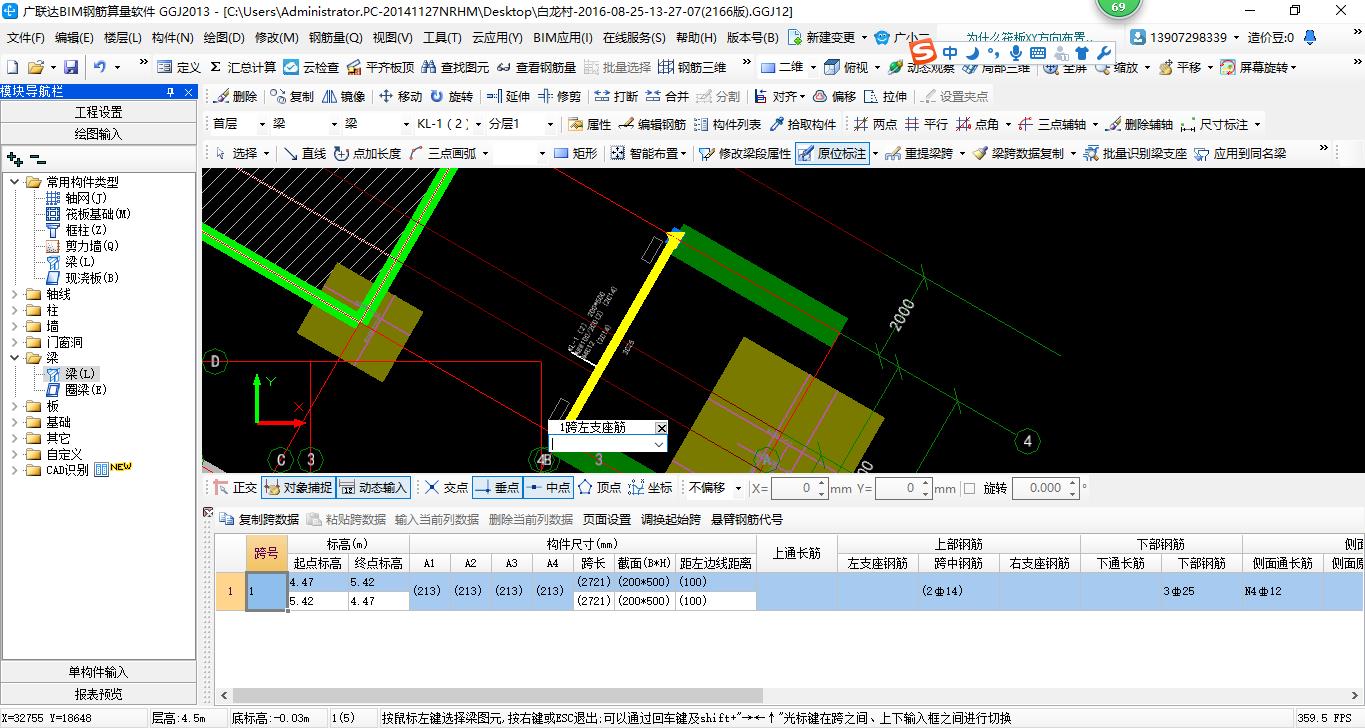Click 编辑钢筋 edit rebar

click(653, 125)
